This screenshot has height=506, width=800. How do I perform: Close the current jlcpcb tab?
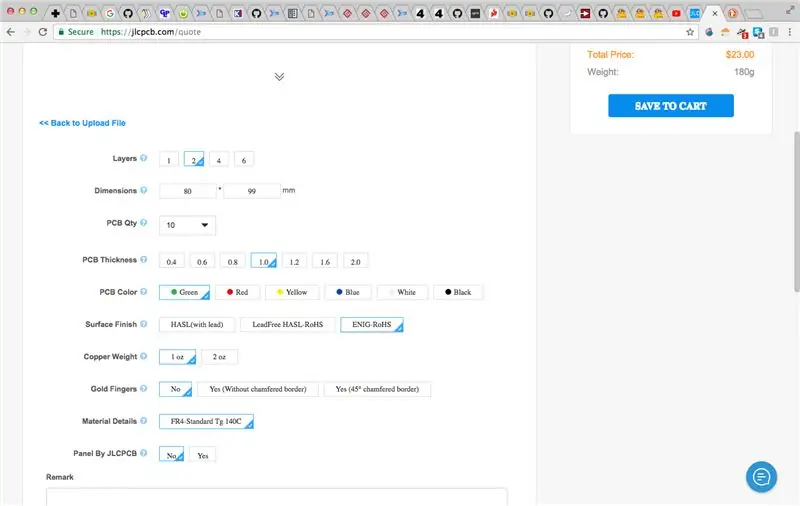(x=715, y=14)
